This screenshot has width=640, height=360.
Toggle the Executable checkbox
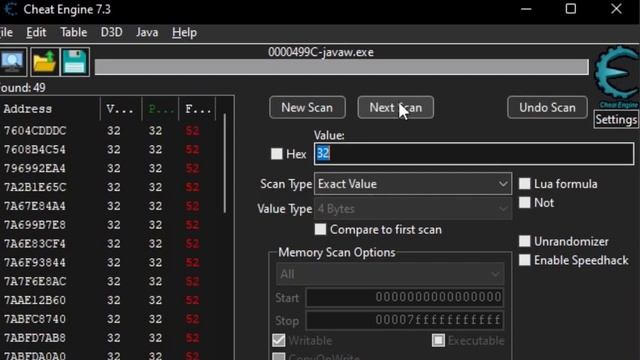click(x=438, y=340)
